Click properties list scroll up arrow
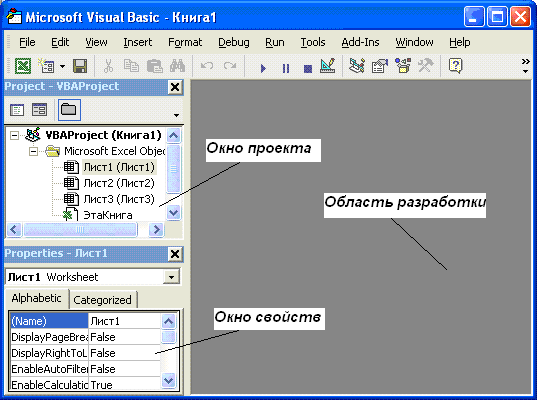Image resolution: width=538 pixels, height=400 pixels. pos(168,322)
